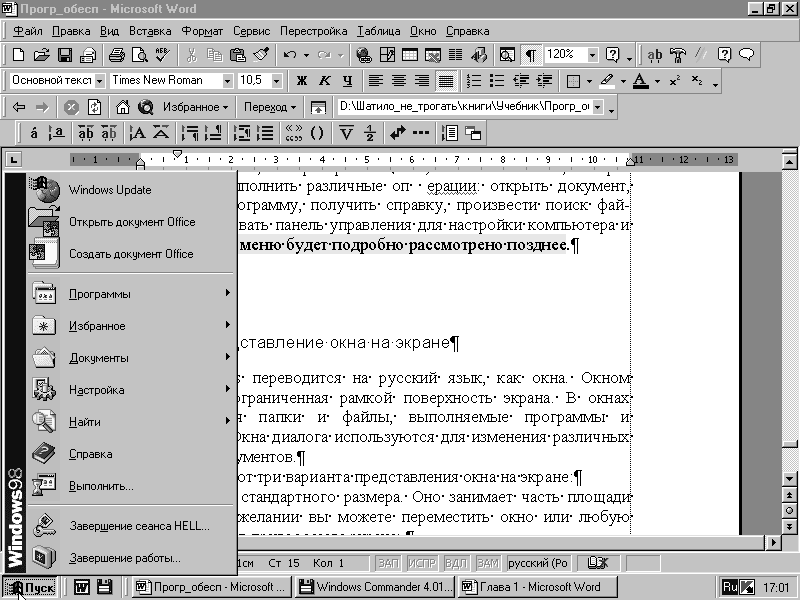Align text to the right

tap(422, 81)
